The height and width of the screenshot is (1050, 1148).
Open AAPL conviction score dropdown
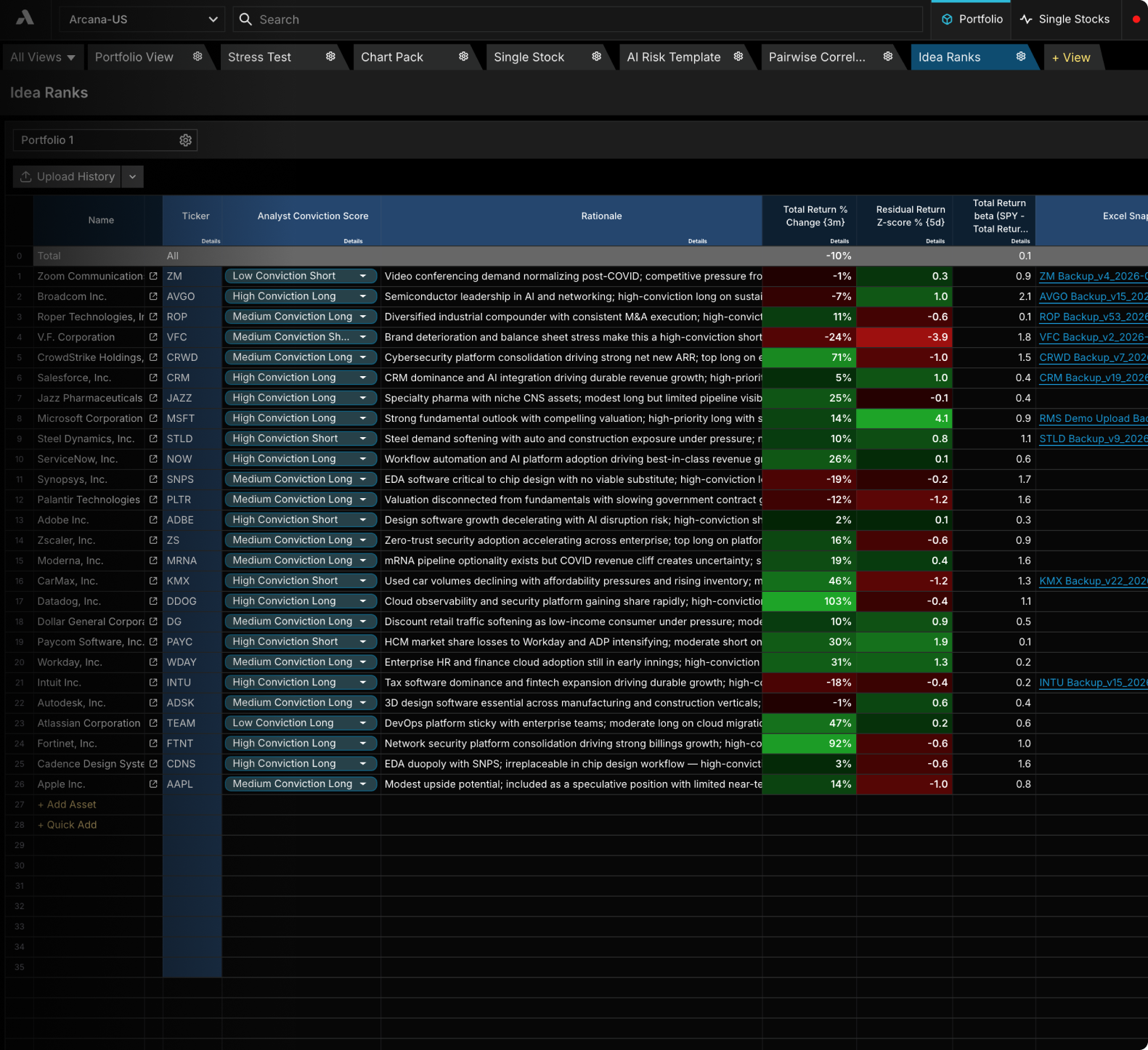(x=301, y=784)
